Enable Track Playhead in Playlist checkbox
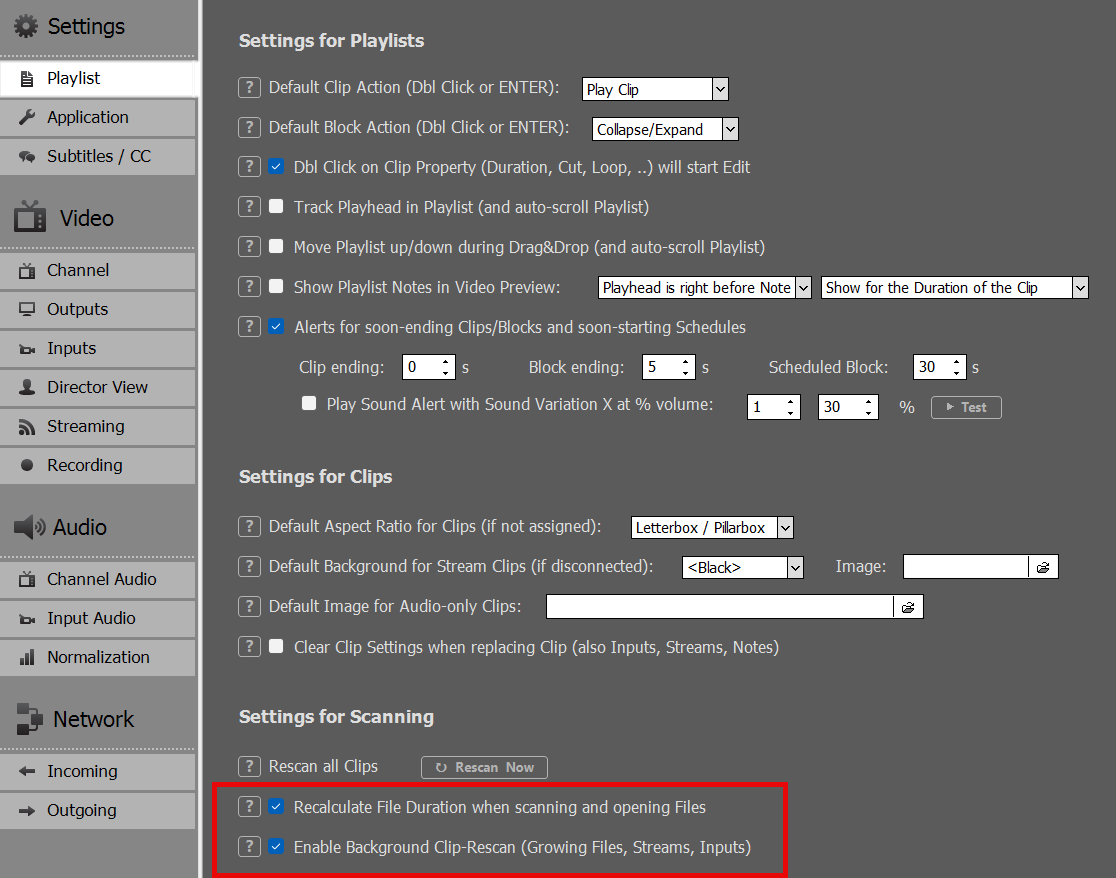This screenshot has width=1116, height=878. pyautogui.click(x=277, y=207)
